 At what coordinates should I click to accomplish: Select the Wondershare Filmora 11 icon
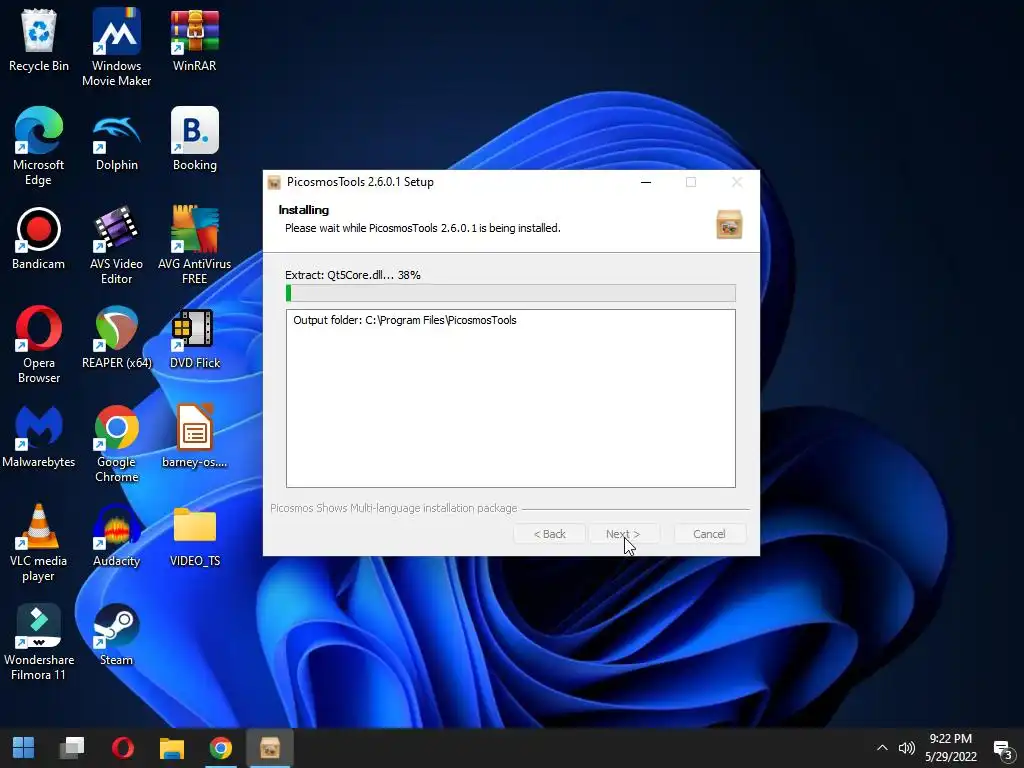tap(39, 642)
